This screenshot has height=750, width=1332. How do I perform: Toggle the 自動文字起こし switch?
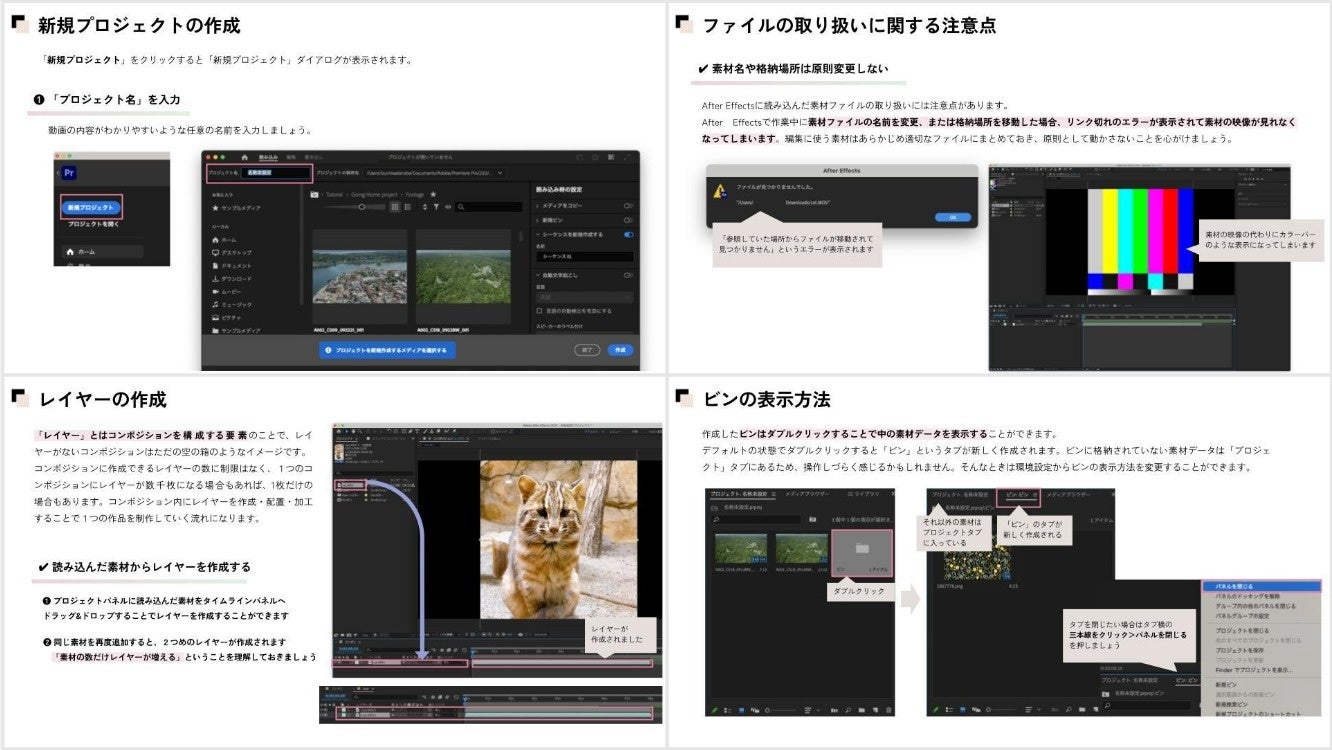point(628,275)
